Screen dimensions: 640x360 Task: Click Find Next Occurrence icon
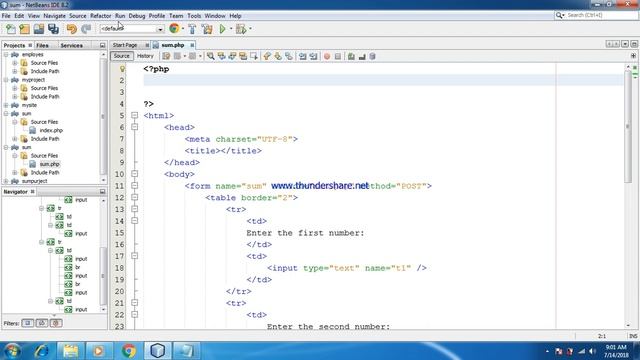[232, 56]
